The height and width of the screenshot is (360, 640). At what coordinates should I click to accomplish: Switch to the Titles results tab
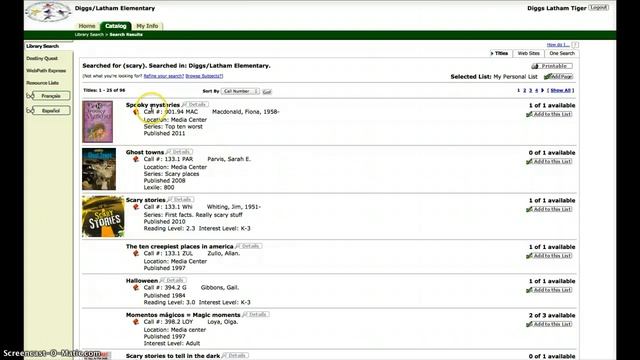pos(500,53)
